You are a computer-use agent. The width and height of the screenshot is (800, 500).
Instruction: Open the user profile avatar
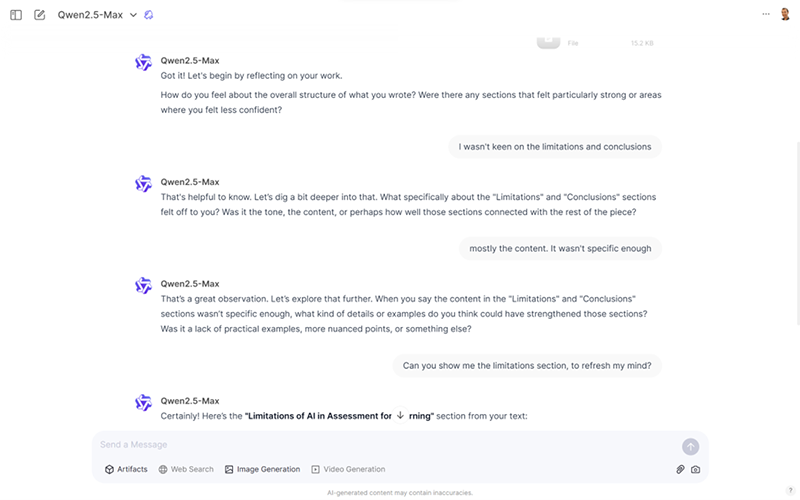pos(785,14)
